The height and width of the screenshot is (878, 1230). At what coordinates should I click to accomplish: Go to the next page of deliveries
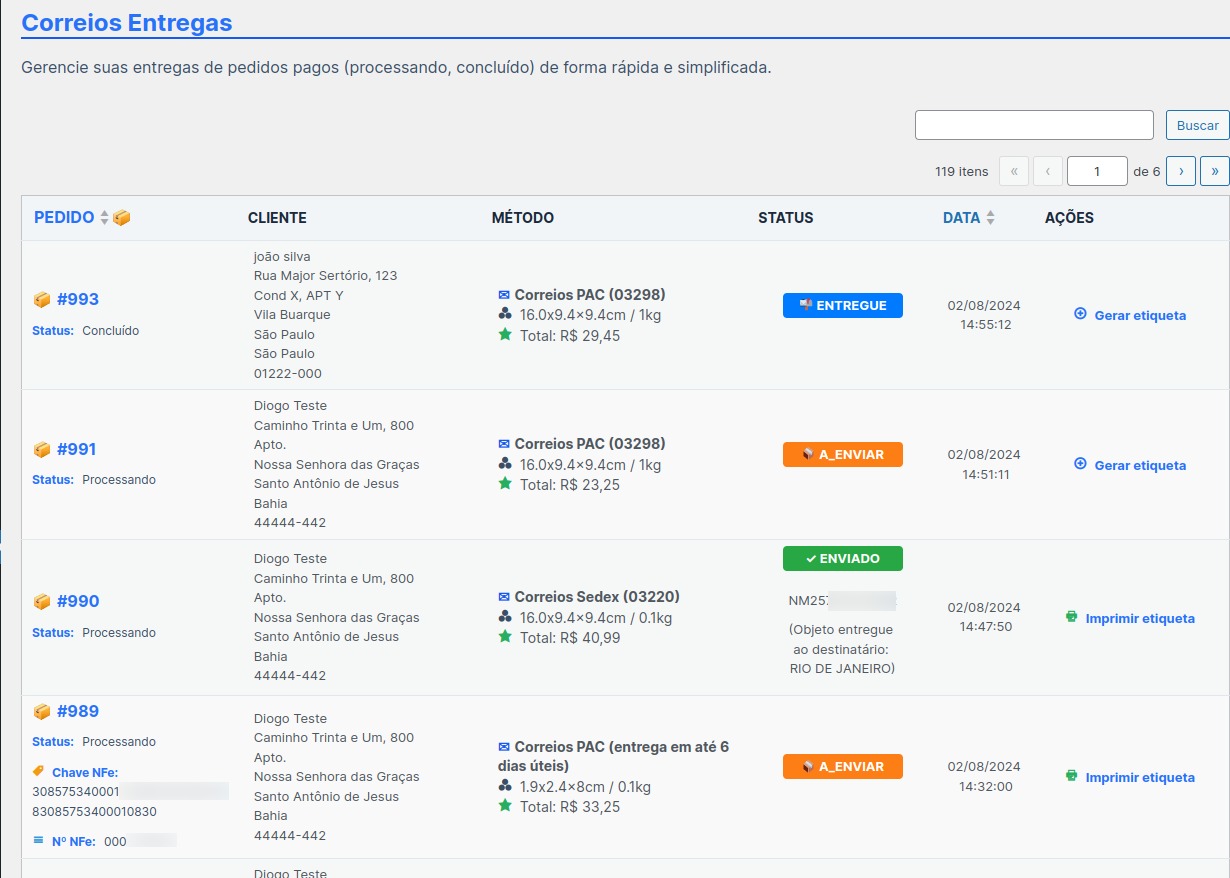pos(1181,171)
